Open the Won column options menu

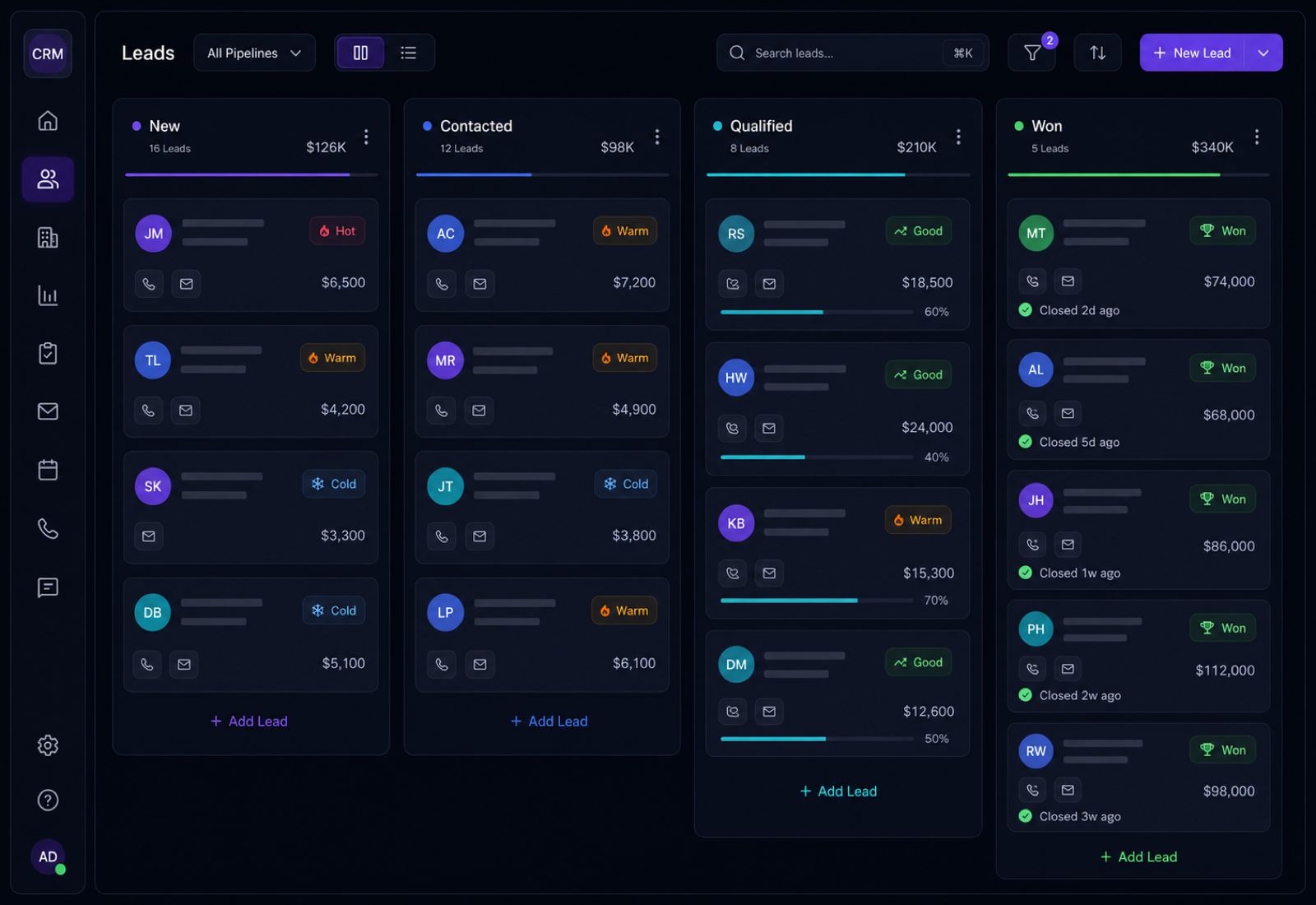click(x=1257, y=137)
